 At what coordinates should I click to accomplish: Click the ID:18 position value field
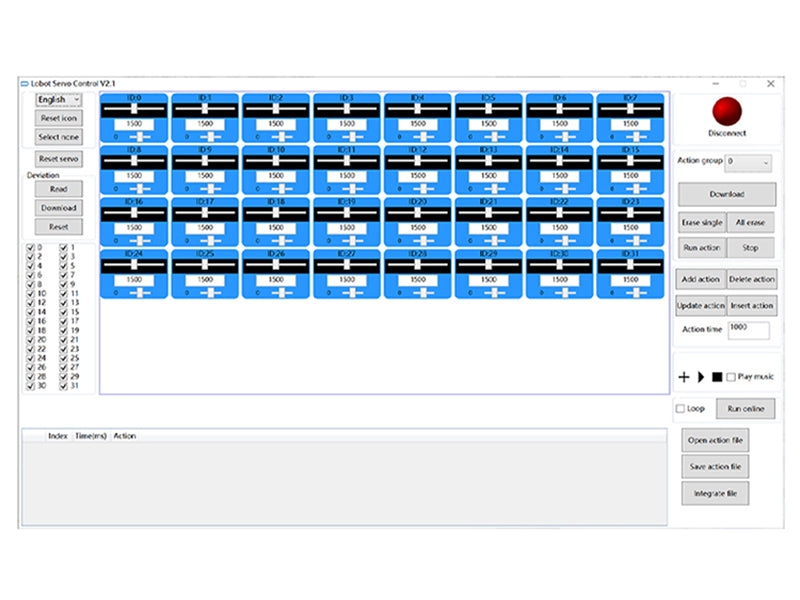click(x=276, y=228)
